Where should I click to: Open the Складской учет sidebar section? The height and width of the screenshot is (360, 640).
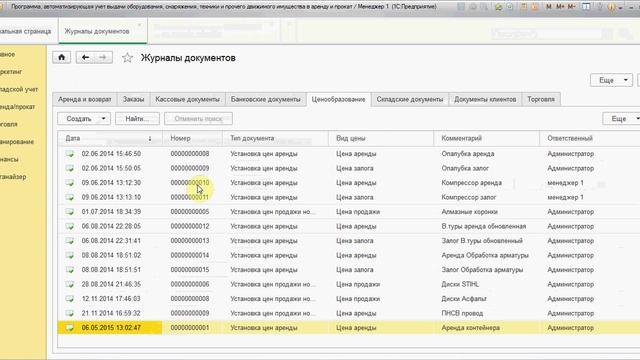(19, 89)
